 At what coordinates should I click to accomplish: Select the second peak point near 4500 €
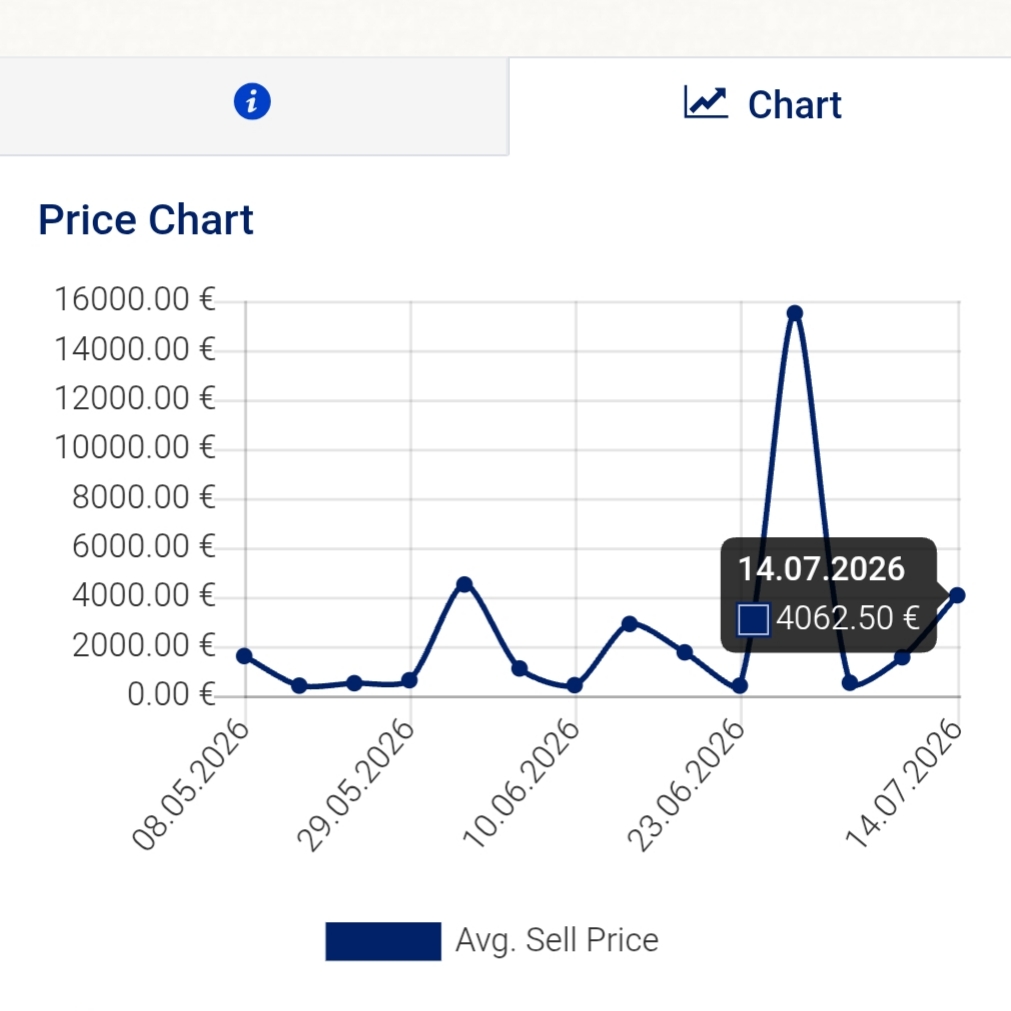464,584
